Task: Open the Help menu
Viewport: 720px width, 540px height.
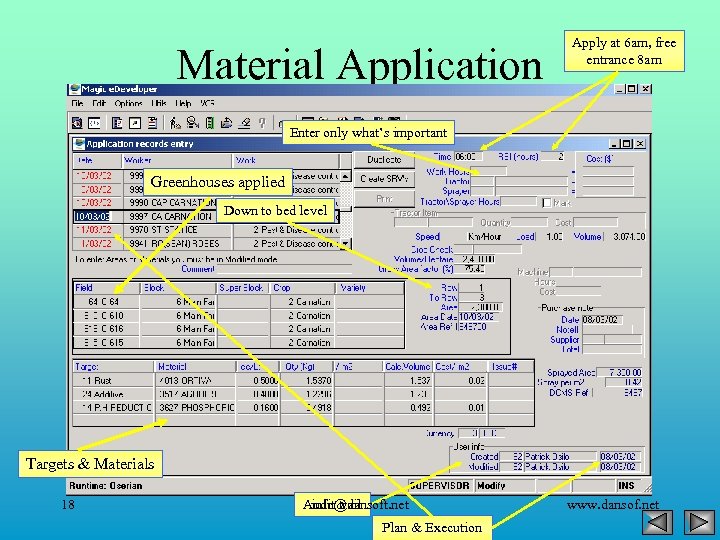Action: (183, 103)
